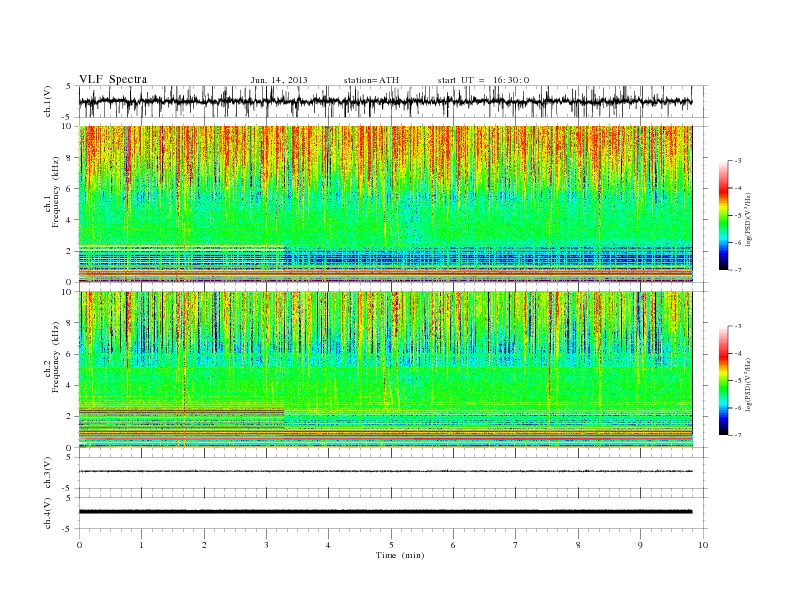Click tick "-7" on the upper colorbar
Screen dimensions: 792x612
coord(738,270)
